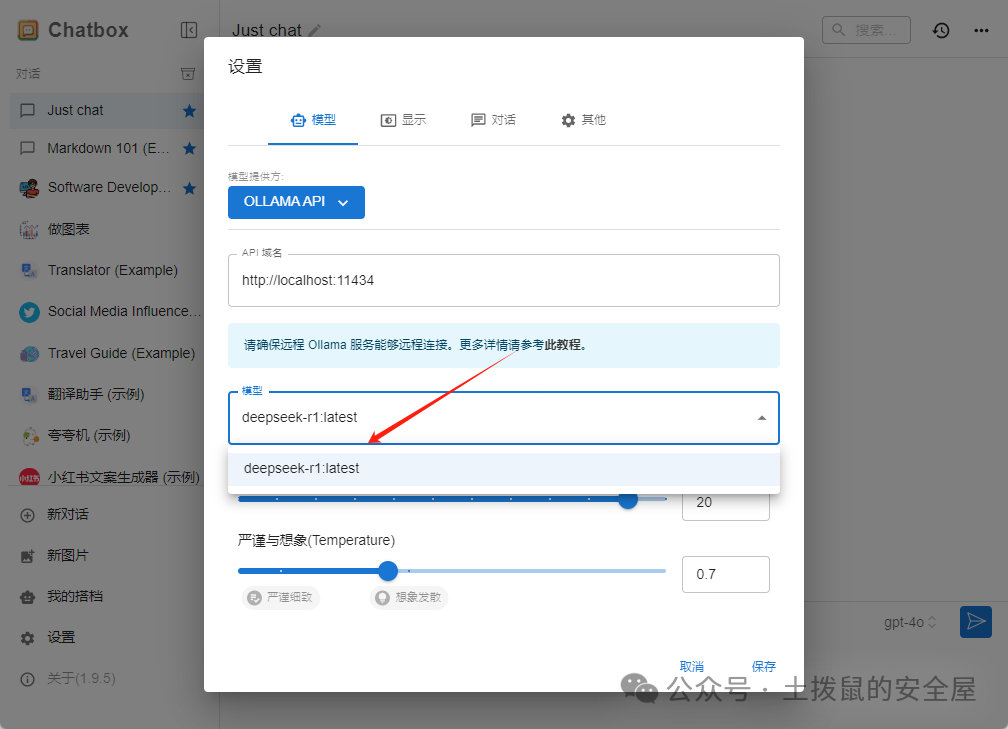1008x729 pixels.
Task: Click the 搜索 search box in header
Action: [866, 30]
